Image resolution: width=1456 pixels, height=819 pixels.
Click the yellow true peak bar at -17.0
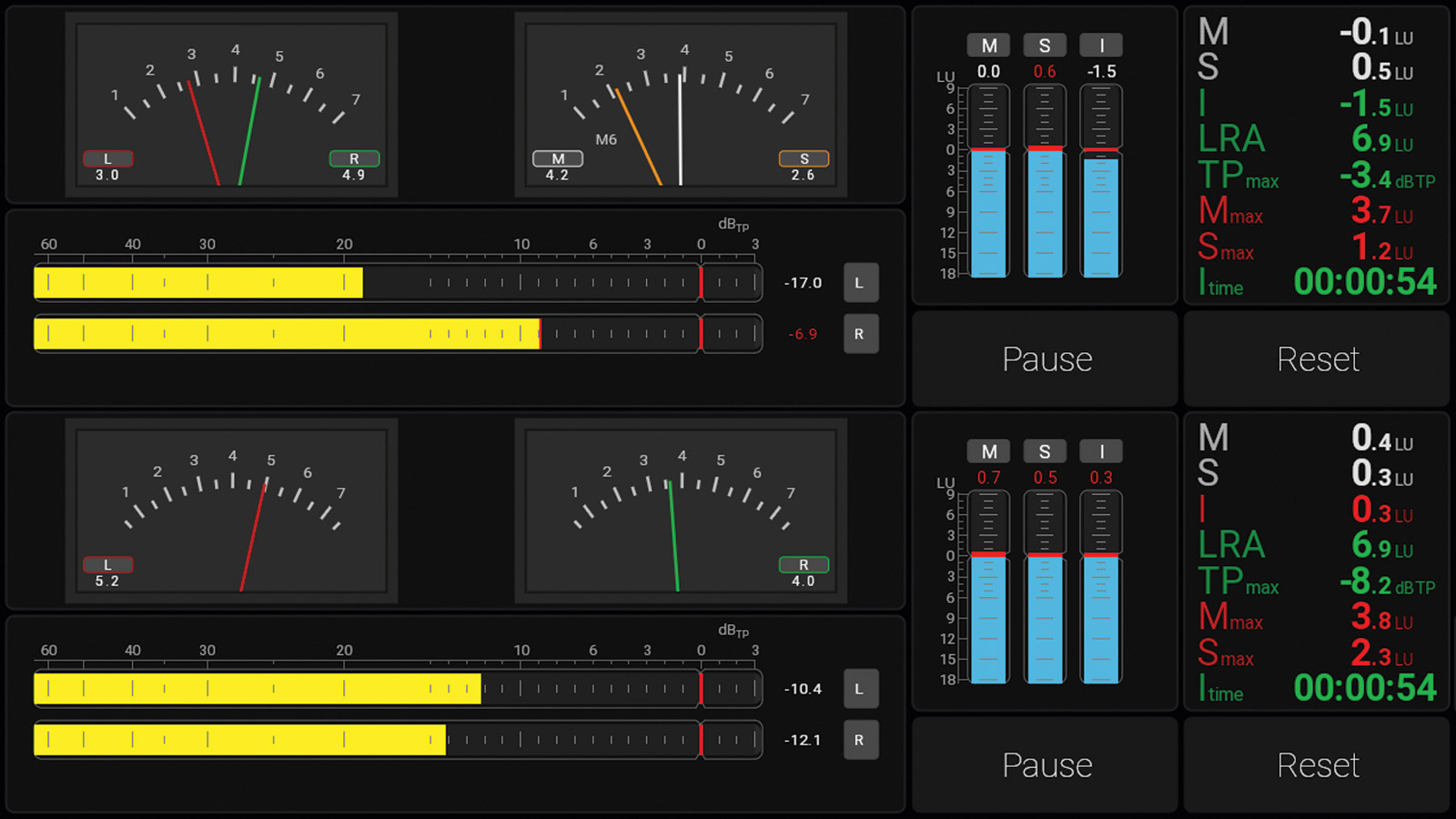point(198,283)
